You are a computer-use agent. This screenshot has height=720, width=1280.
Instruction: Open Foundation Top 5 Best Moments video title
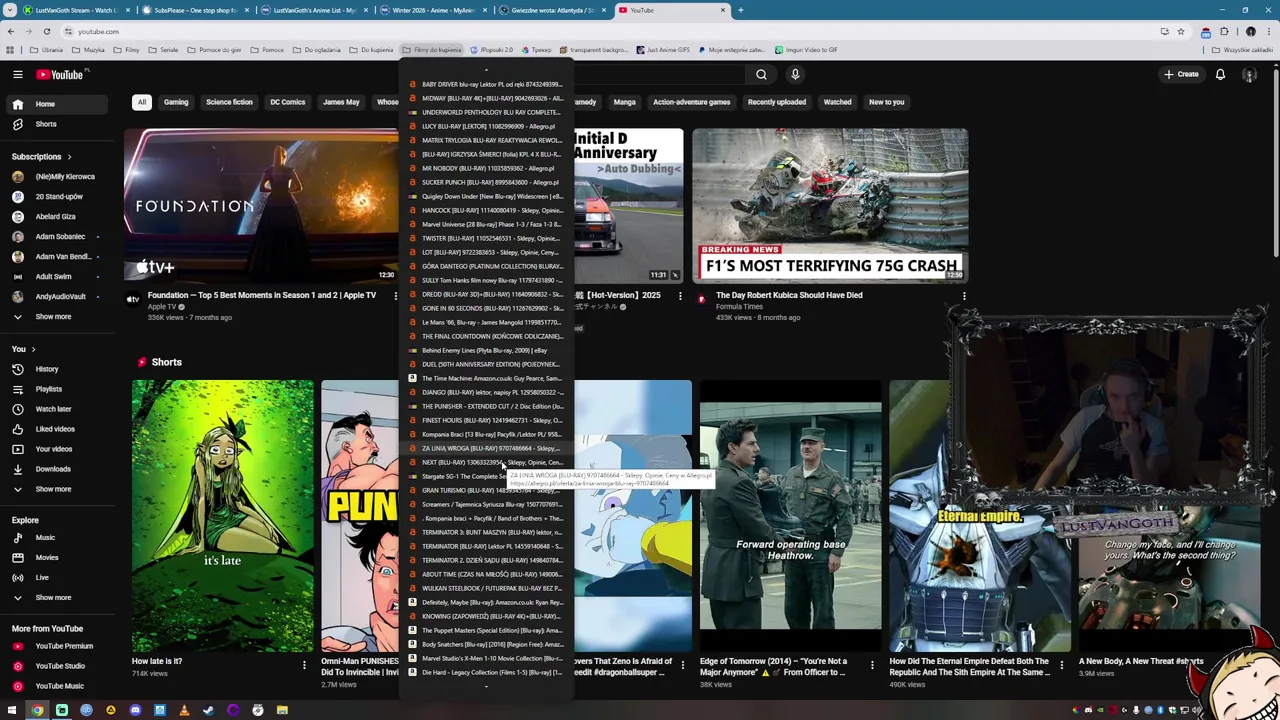pos(262,296)
